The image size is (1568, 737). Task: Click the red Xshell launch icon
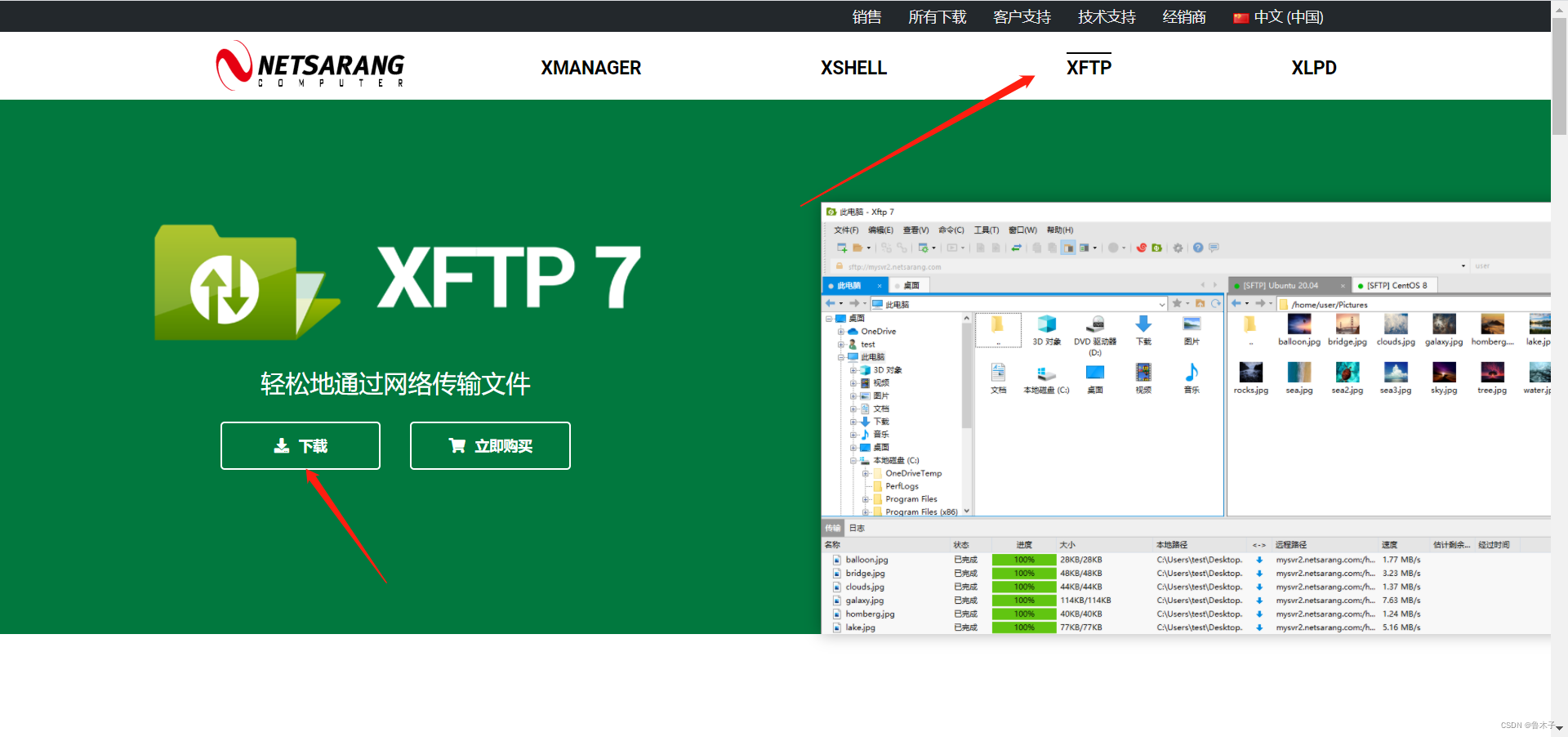(1142, 248)
